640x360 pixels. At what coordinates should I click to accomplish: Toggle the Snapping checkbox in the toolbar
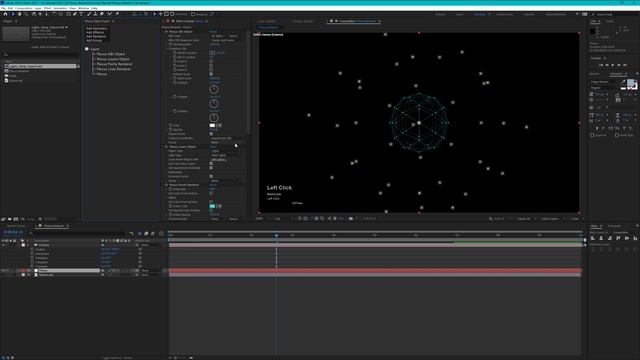click(x=193, y=14)
